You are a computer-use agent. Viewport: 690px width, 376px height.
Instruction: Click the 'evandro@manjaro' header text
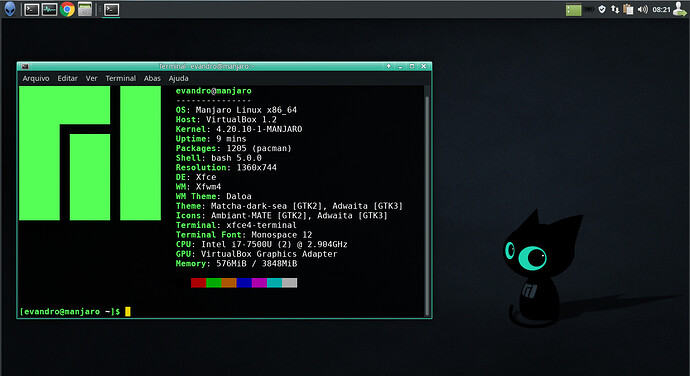[213, 91]
